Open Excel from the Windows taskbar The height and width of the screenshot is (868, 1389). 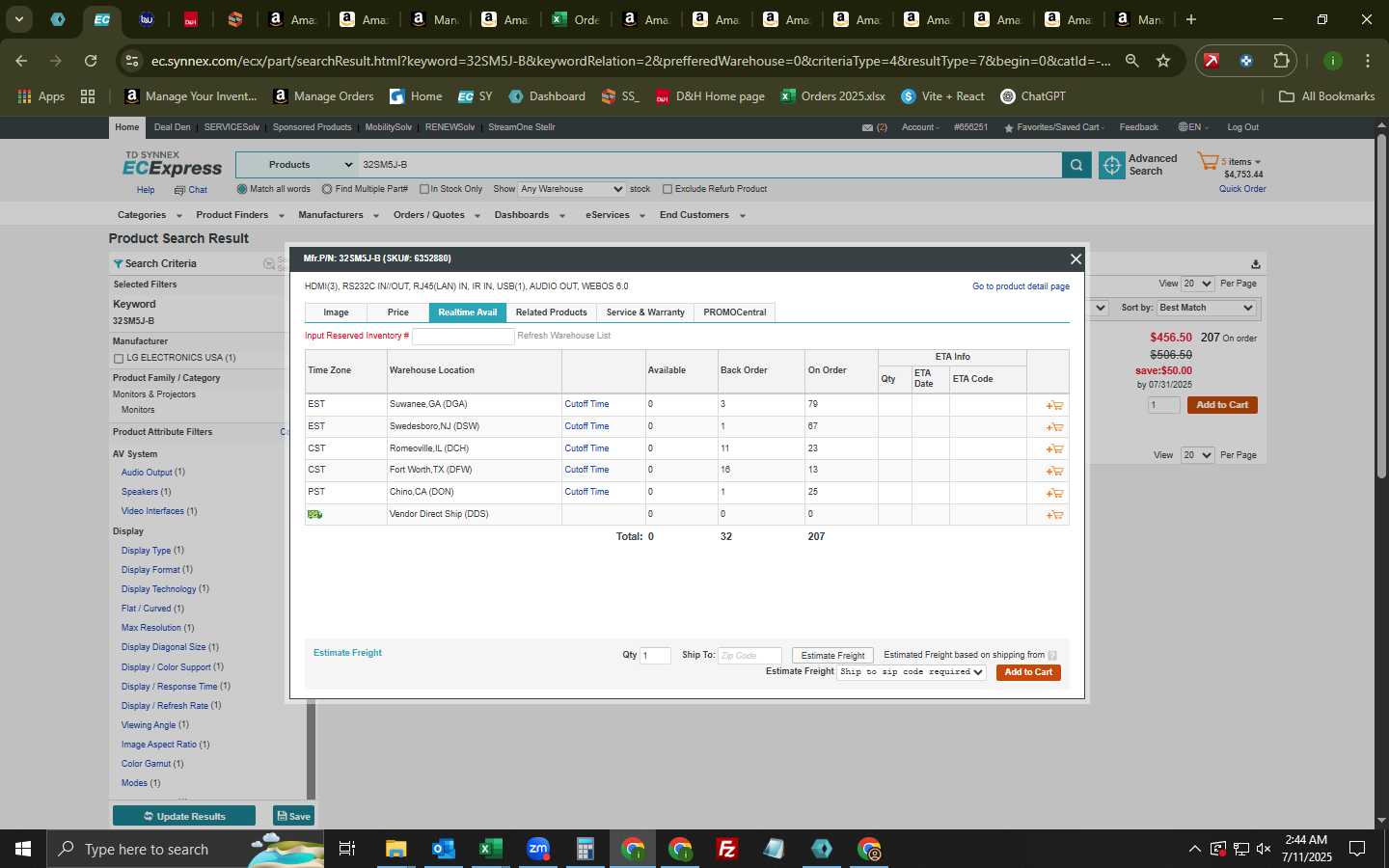(x=491, y=849)
